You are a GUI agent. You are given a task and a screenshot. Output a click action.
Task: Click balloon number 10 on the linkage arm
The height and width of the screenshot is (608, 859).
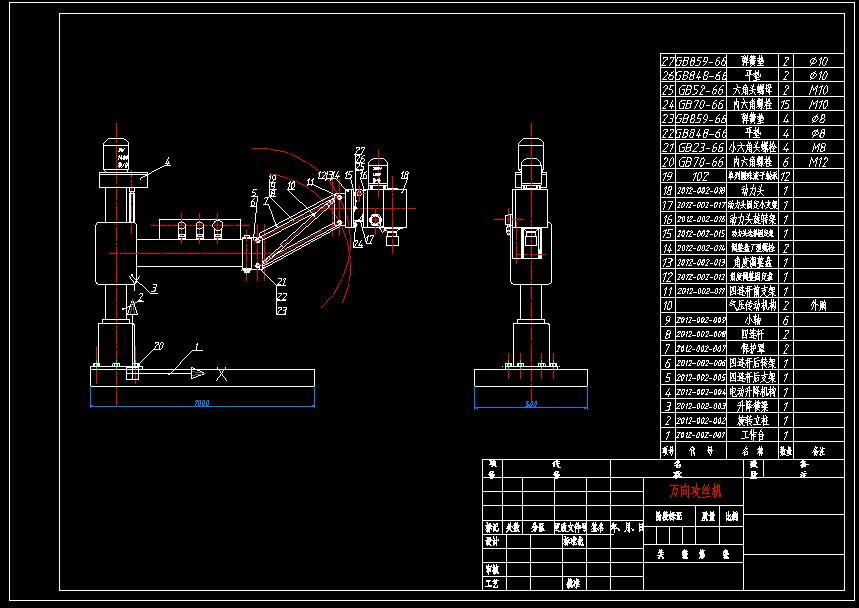(290, 185)
